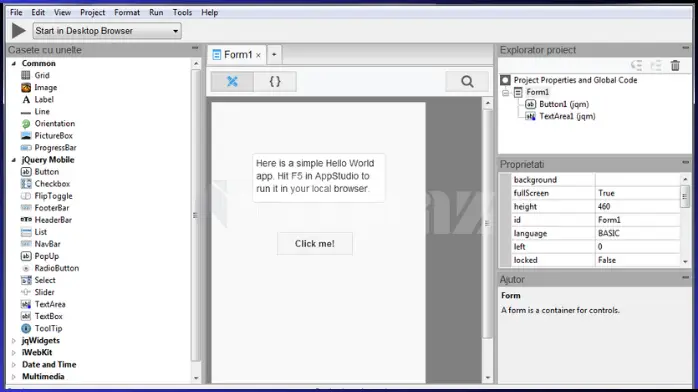This screenshot has width=698, height=392.
Task: Edit the fullScreen property value True
Action: coord(637,193)
